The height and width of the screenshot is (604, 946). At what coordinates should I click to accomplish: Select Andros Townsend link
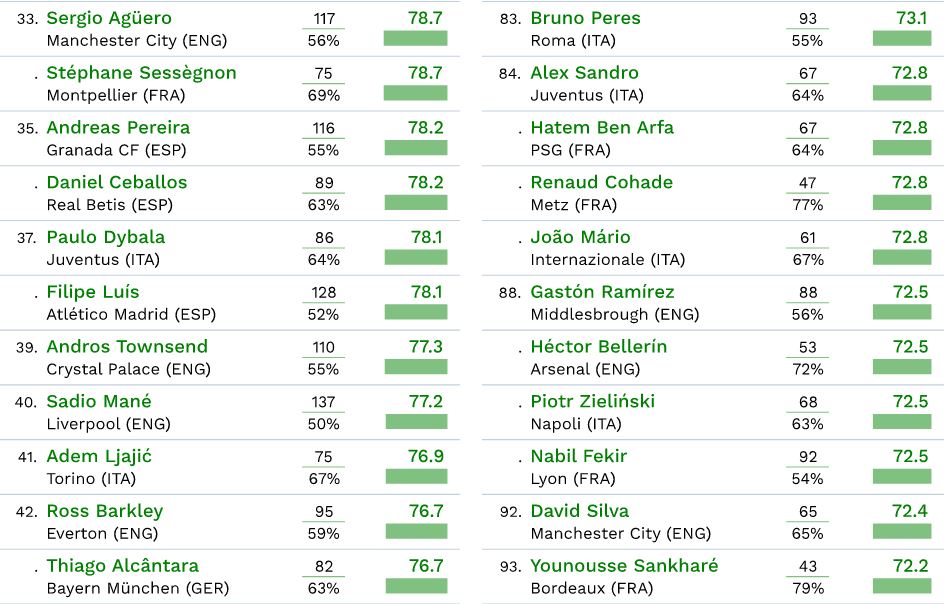pyautogui.click(x=127, y=346)
